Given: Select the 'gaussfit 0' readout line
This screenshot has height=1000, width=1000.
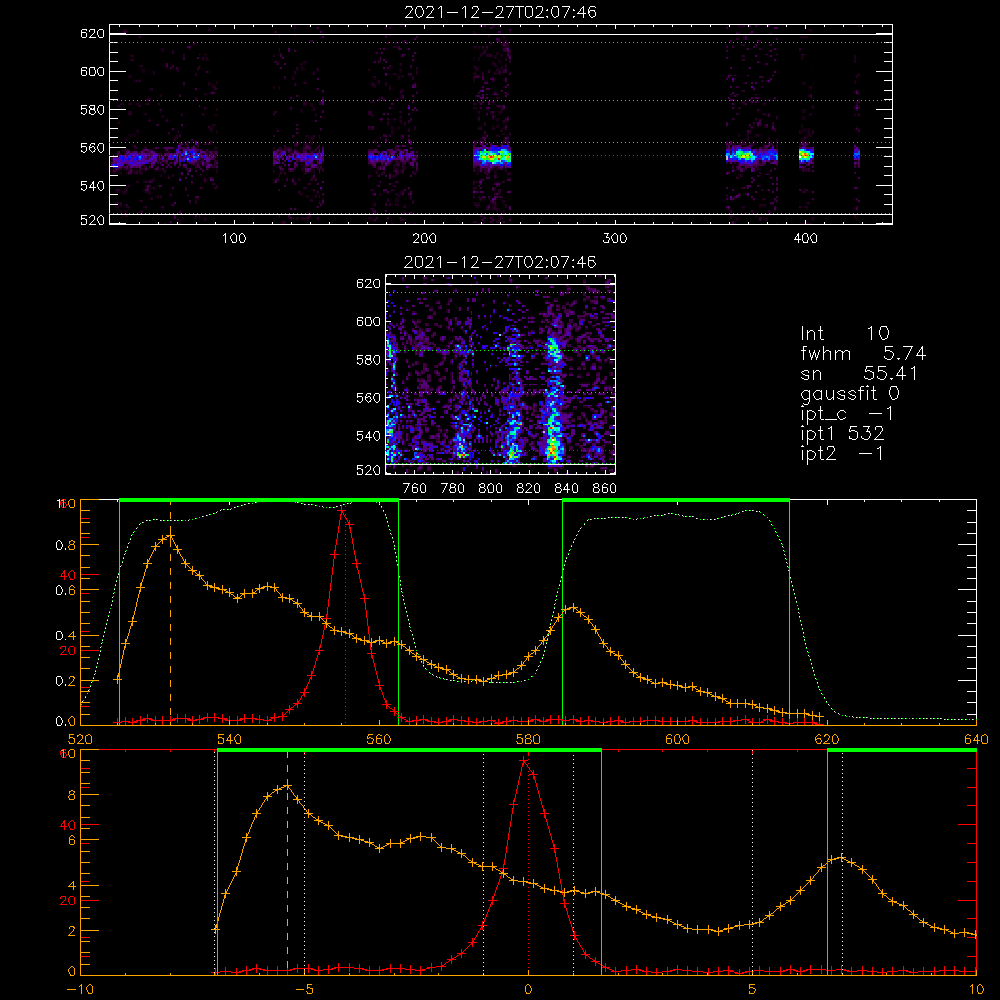Looking at the screenshot, I should click(850, 393).
